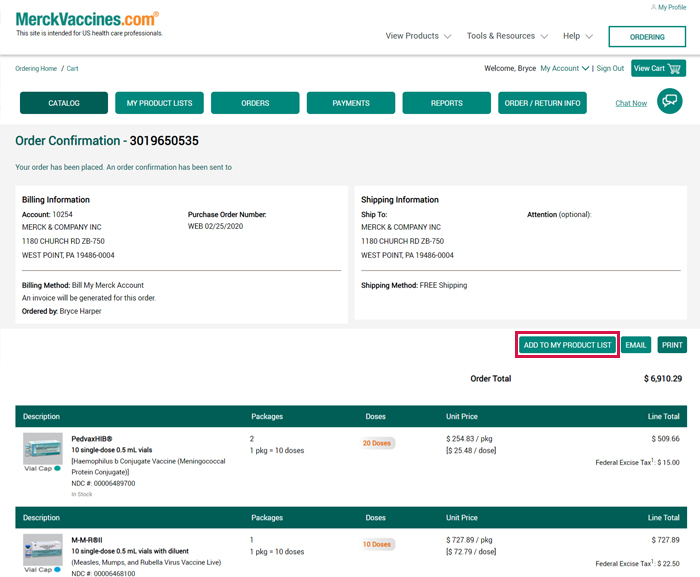Click the EMAIL button
This screenshot has width=700, height=577.
tap(636, 345)
